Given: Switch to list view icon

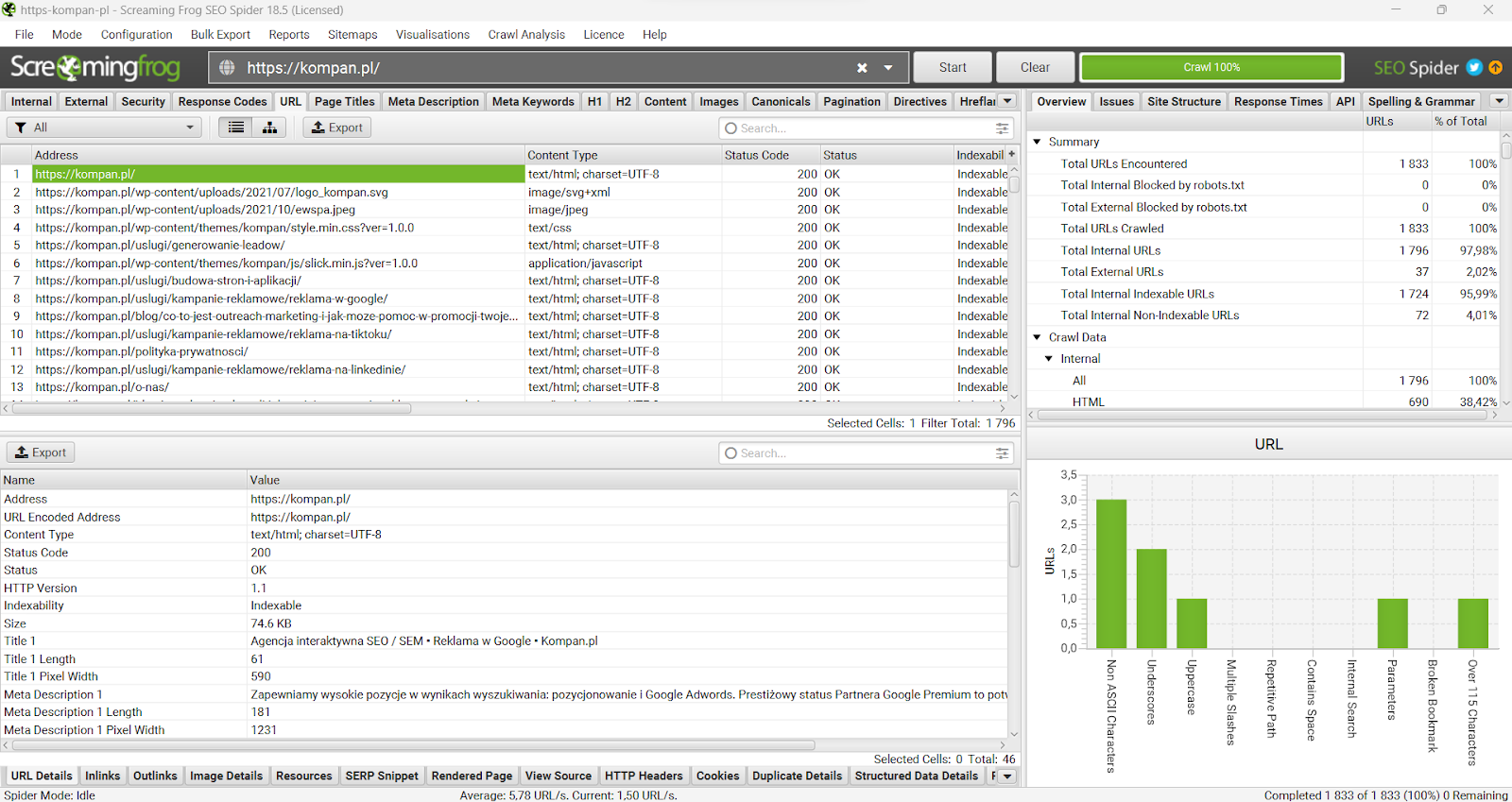Looking at the screenshot, I should click(x=235, y=128).
